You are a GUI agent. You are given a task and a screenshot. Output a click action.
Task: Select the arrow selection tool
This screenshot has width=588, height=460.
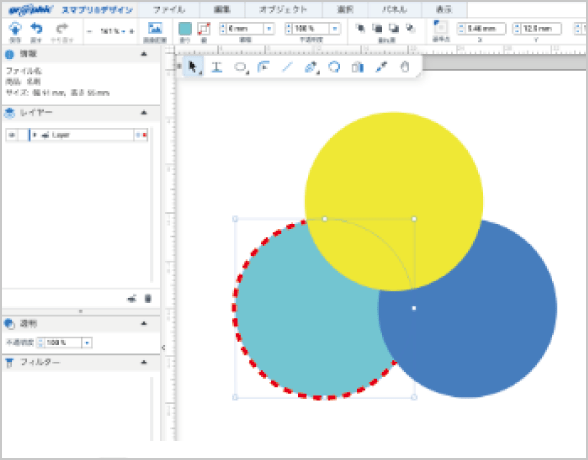193,67
